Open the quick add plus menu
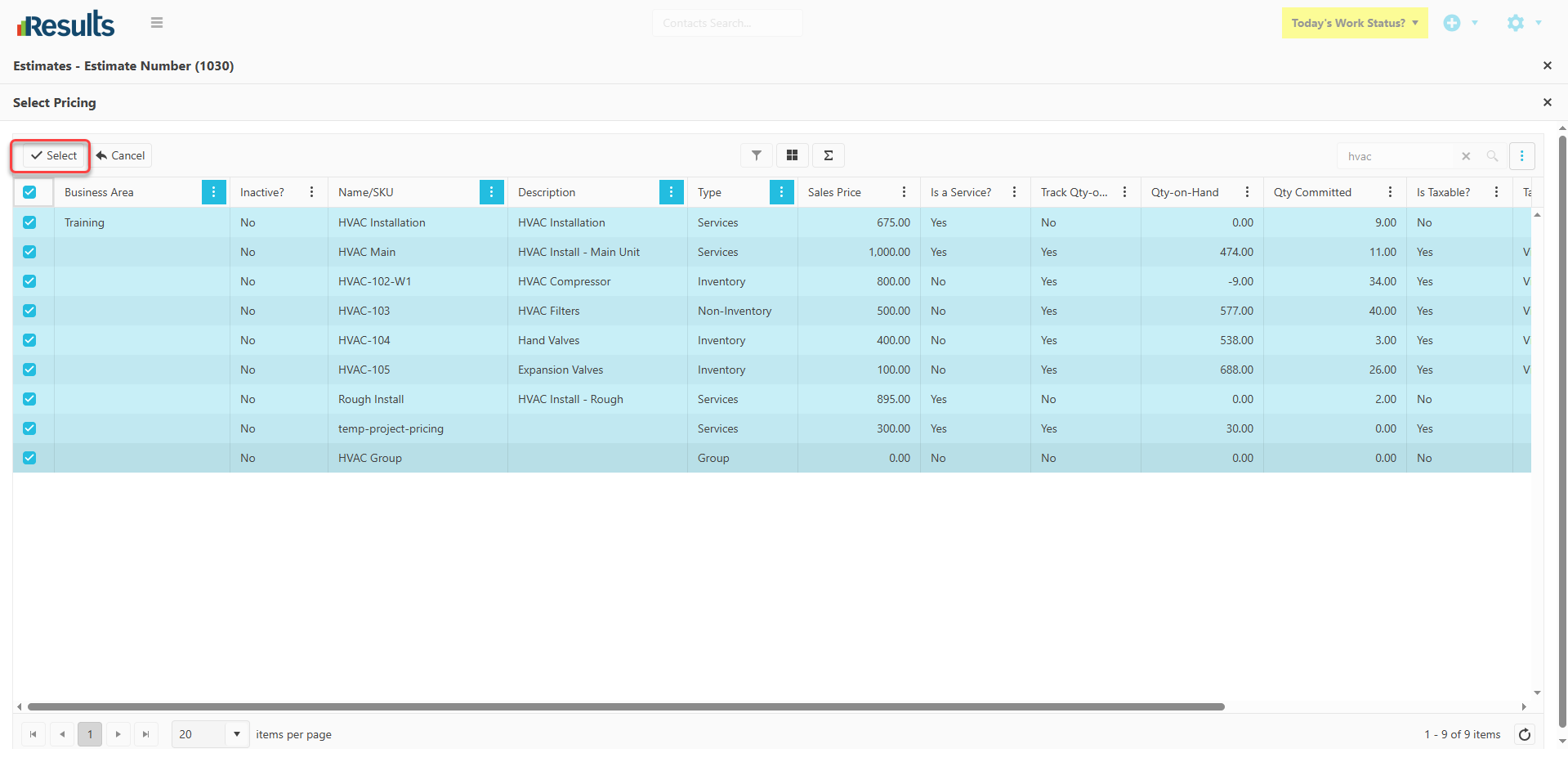The image size is (1568, 771). (1452, 23)
